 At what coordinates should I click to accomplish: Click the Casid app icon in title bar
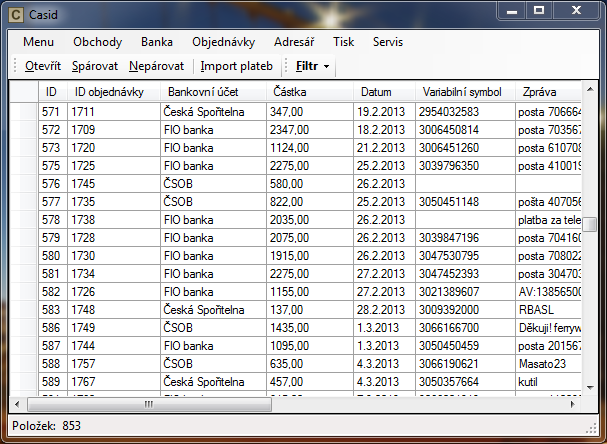[18, 13]
